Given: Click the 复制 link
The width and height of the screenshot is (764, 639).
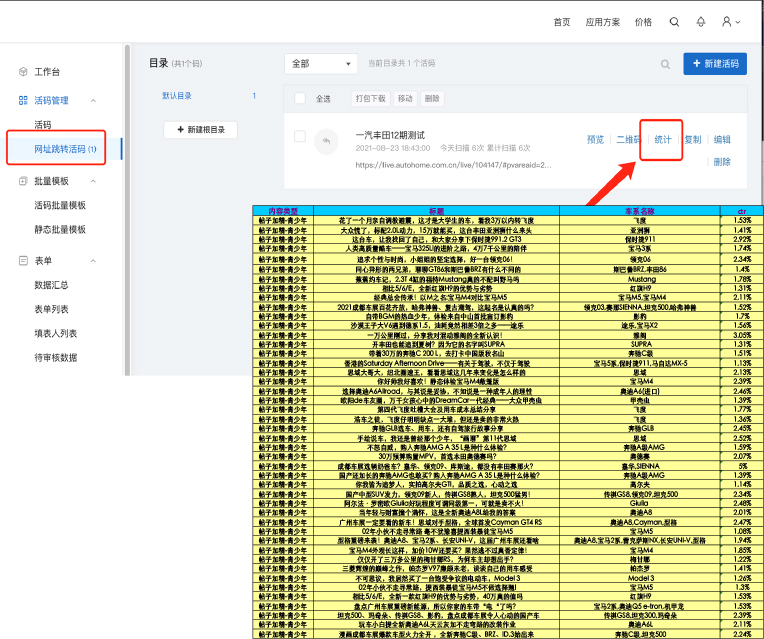Looking at the screenshot, I should point(692,139).
